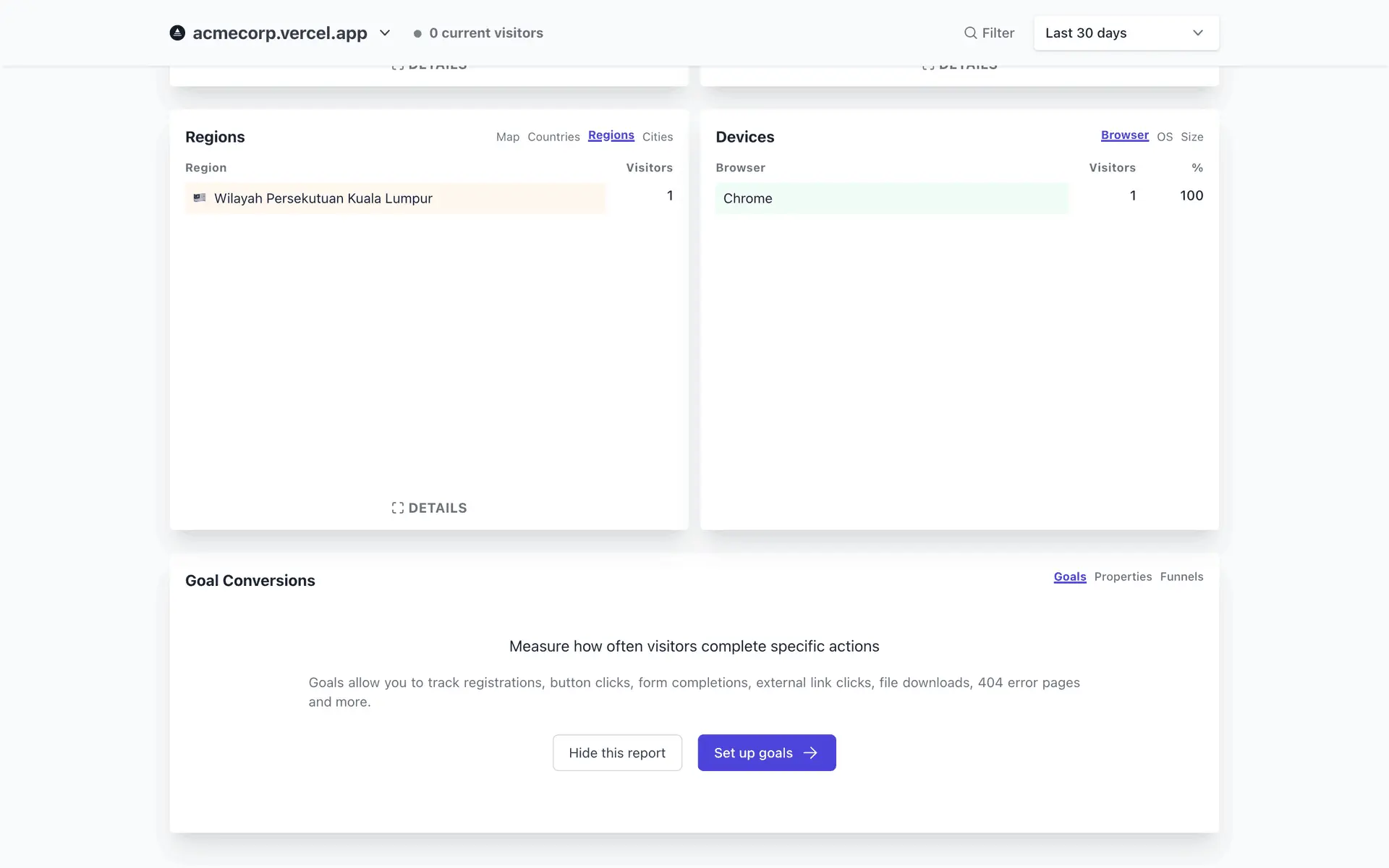Select the Cities tab

coord(657,137)
